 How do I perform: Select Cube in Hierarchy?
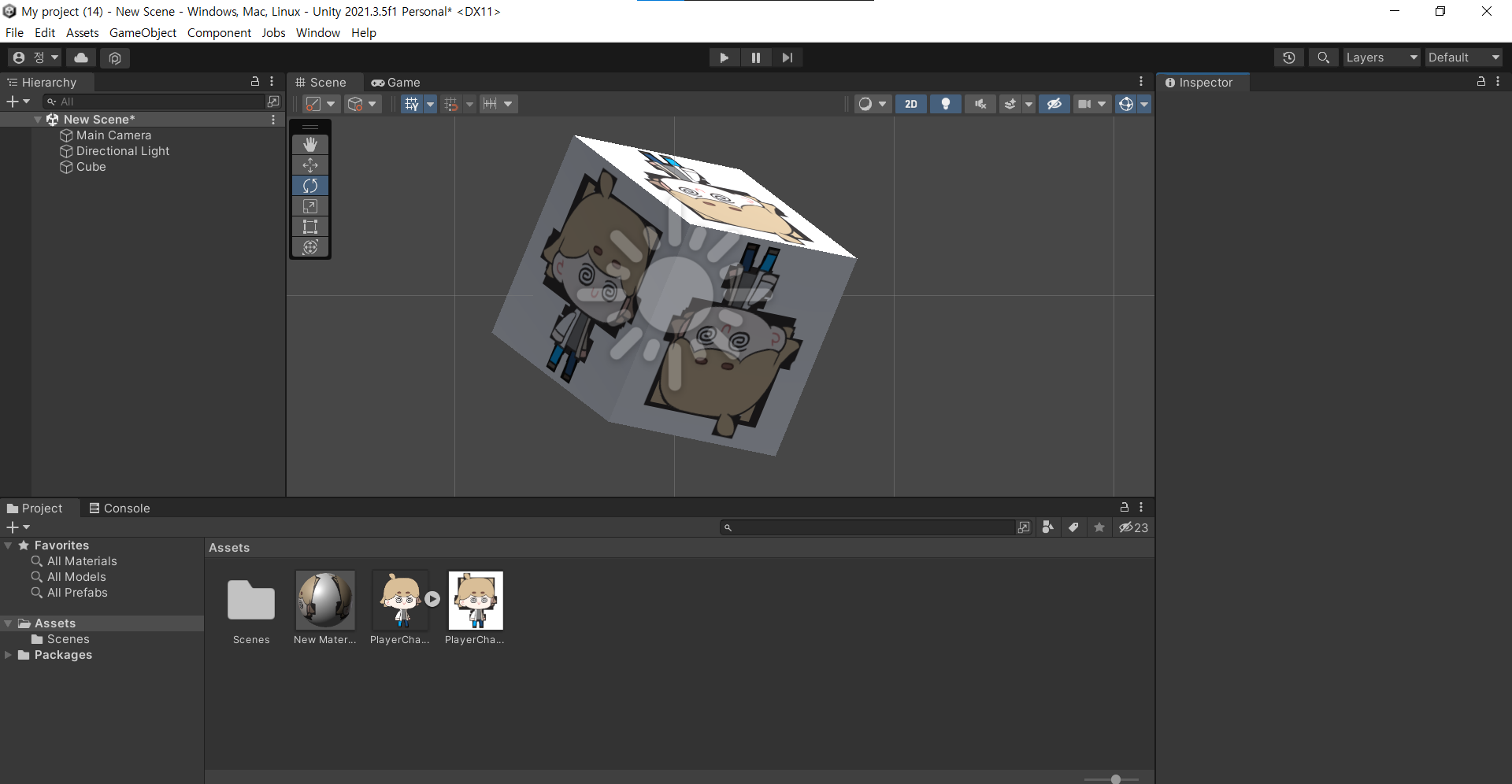91,167
